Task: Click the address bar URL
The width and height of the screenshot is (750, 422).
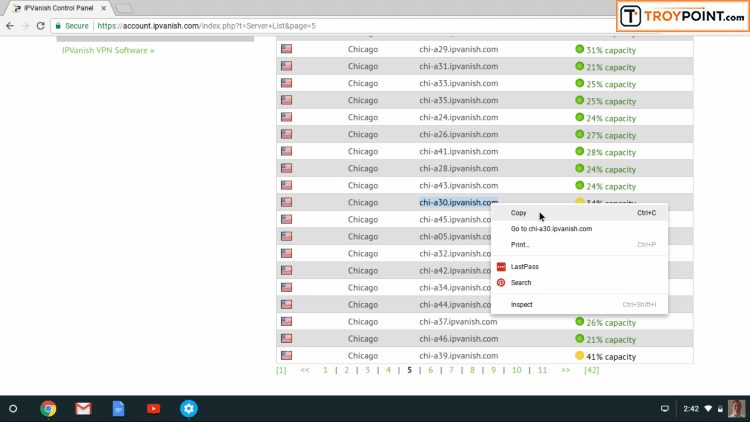Action: pos(207,26)
